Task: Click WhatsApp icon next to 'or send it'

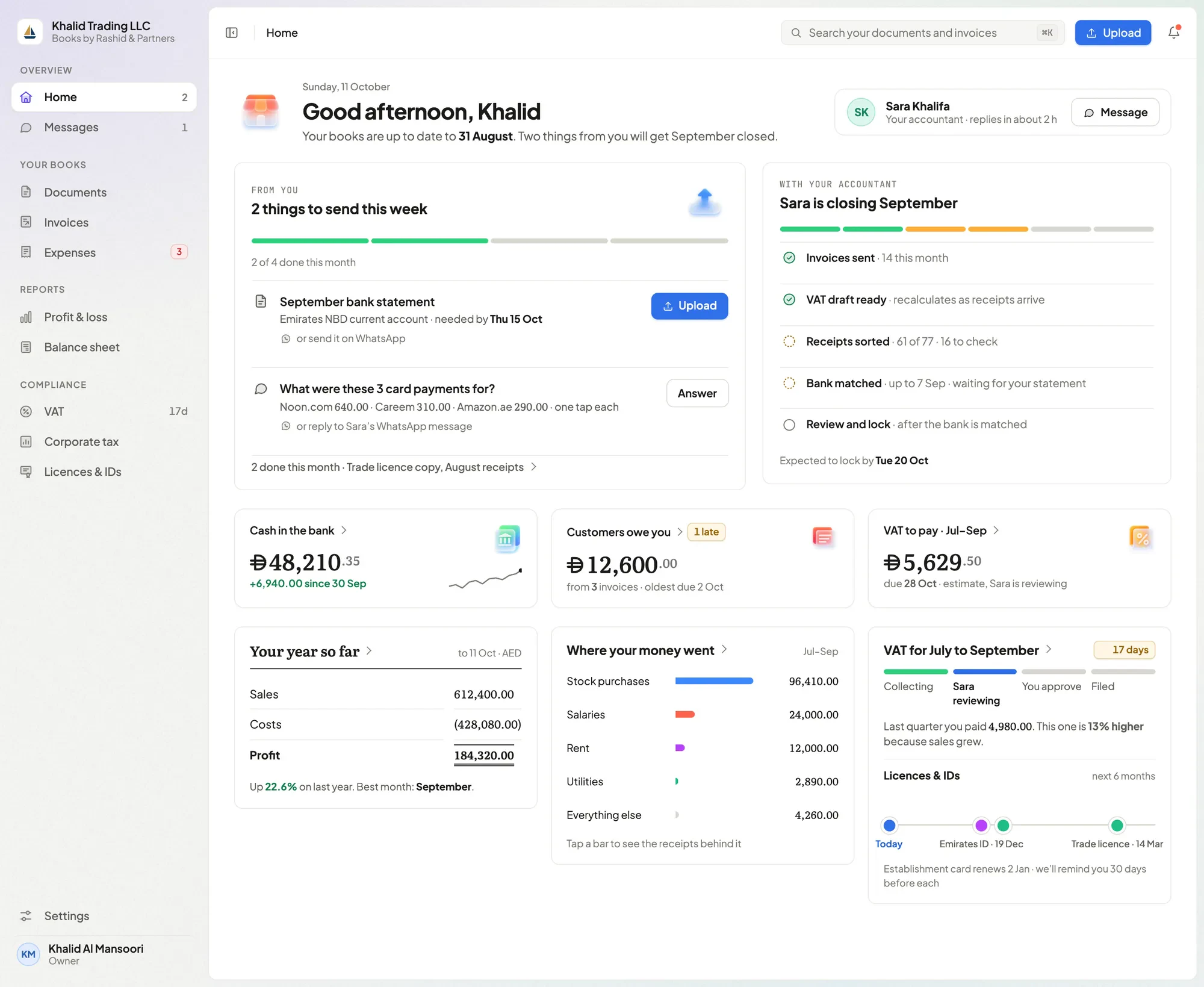Action: (x=286, y=339)
